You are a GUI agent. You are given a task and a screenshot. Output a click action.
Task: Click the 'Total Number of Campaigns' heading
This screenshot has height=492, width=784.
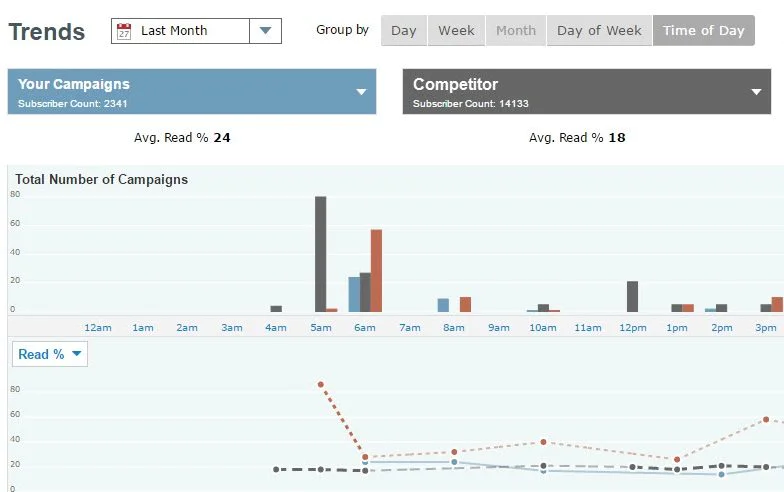click(x=102, y=180)
